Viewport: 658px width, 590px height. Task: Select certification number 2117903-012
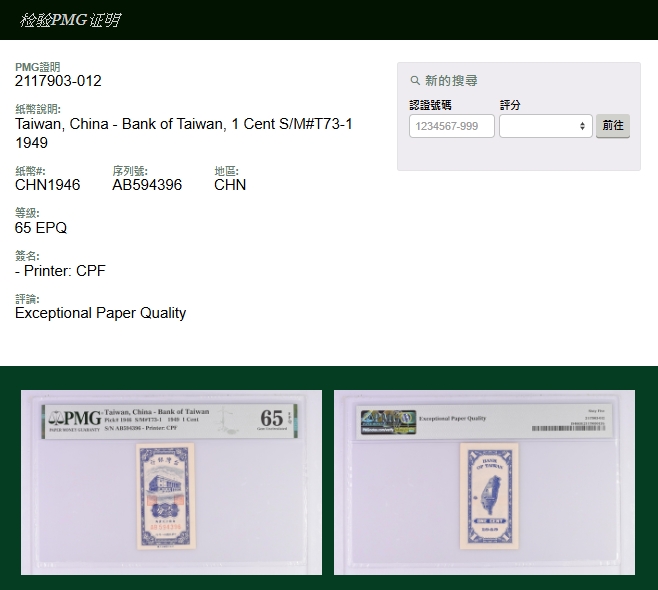point(58,81)
